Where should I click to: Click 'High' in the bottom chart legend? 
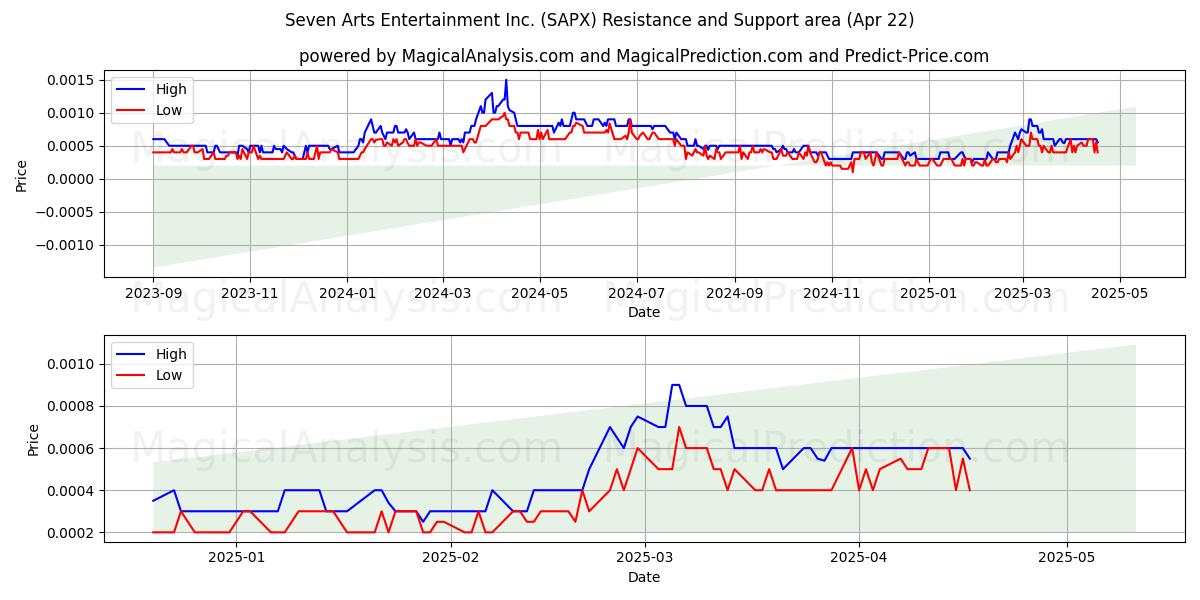(x=171, y=354)
